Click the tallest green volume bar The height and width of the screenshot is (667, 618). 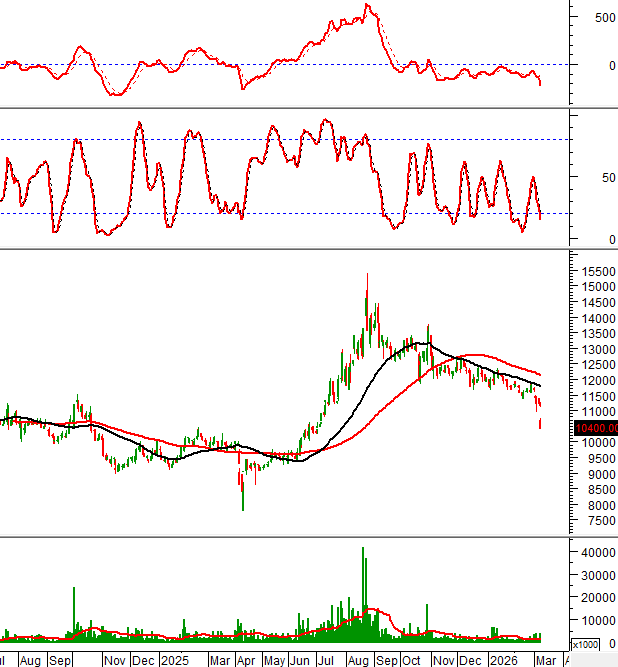point(363,590)
